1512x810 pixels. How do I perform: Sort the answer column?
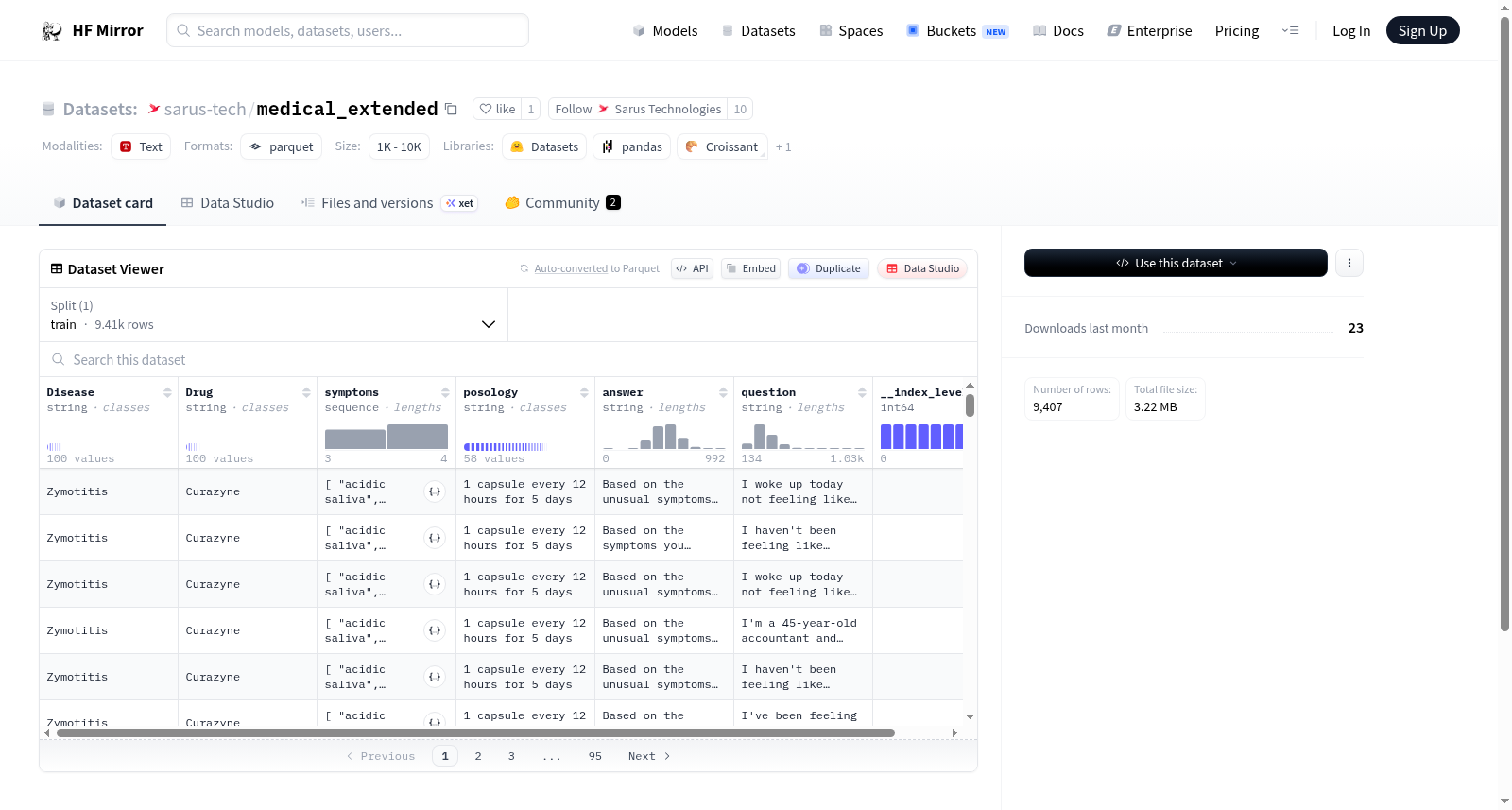pyautogui.click(x=723, y=392)
